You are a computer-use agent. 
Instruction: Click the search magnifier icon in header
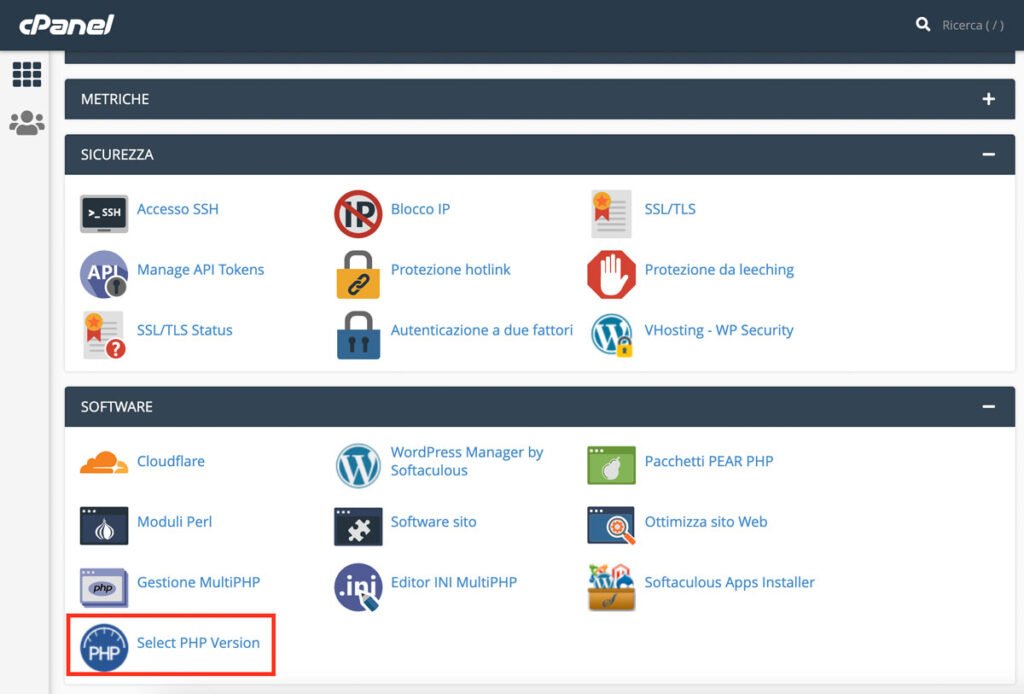click(x=923, y=25)
